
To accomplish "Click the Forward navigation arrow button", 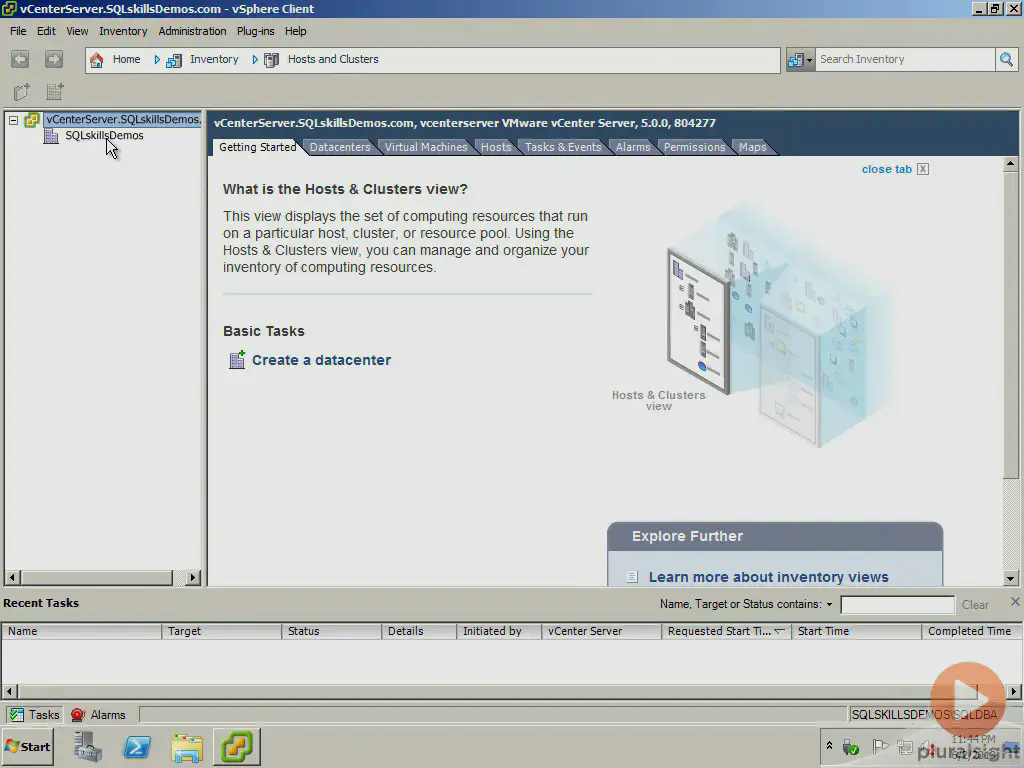I will [x=54, y=59].
